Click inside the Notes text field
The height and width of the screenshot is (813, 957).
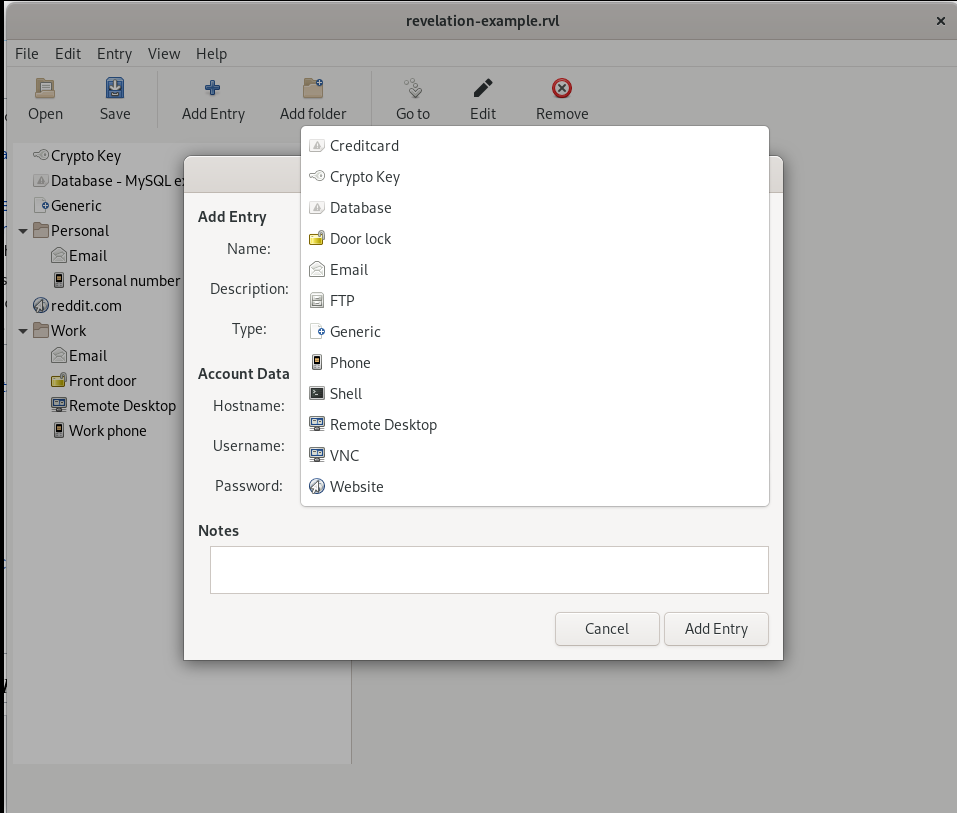(x=488, y=570)
